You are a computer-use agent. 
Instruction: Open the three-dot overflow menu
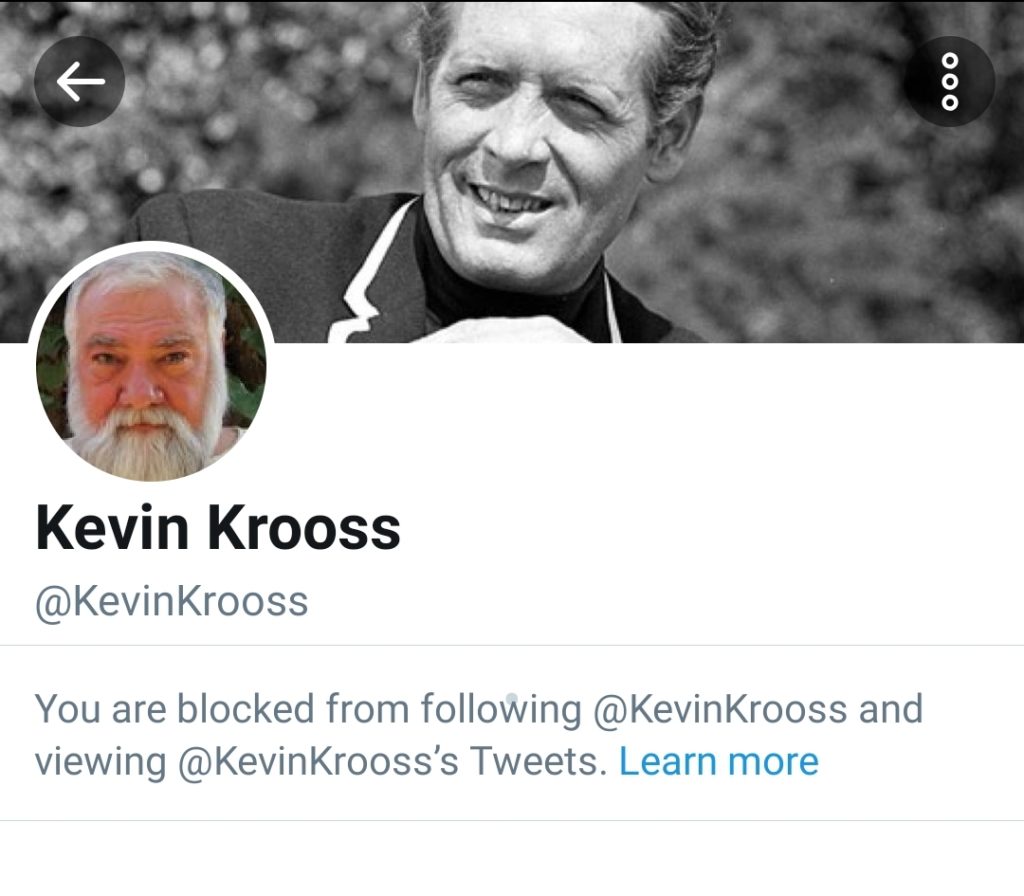click(x=950, y=82)
